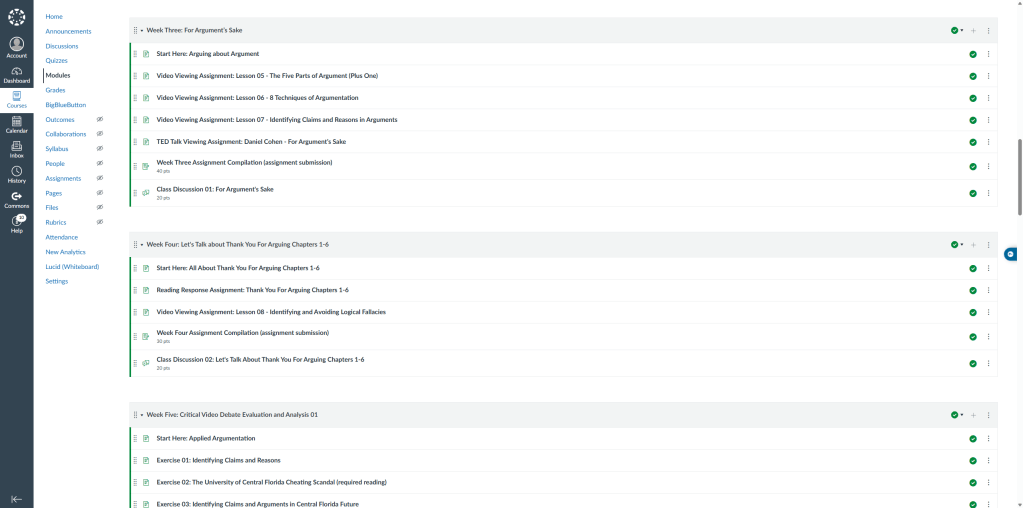The height and width of the screenshot is (508, 1023).
Task: Collapse the Week Four module
Action: [142, 244]
